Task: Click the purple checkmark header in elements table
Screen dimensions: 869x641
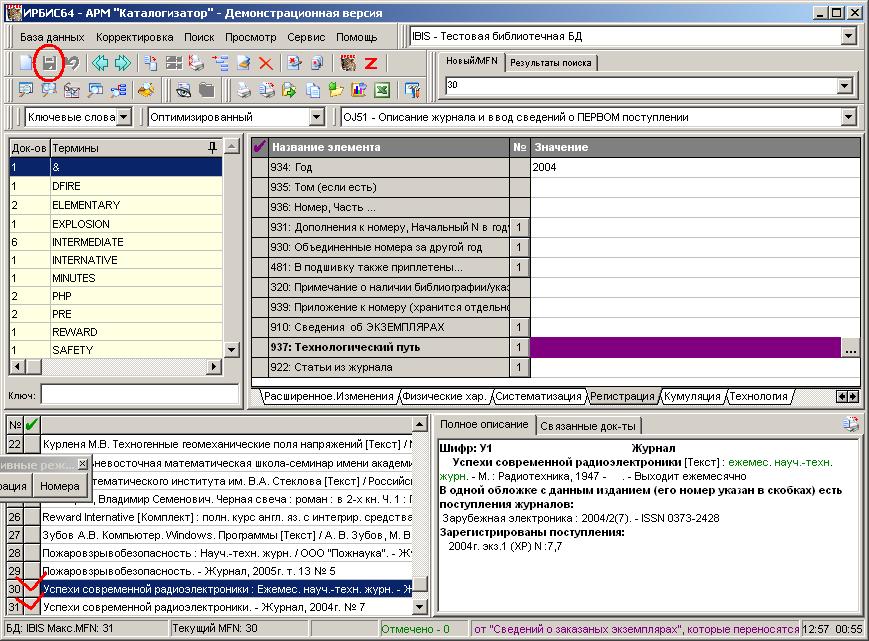Action: (x=259, y=147)
